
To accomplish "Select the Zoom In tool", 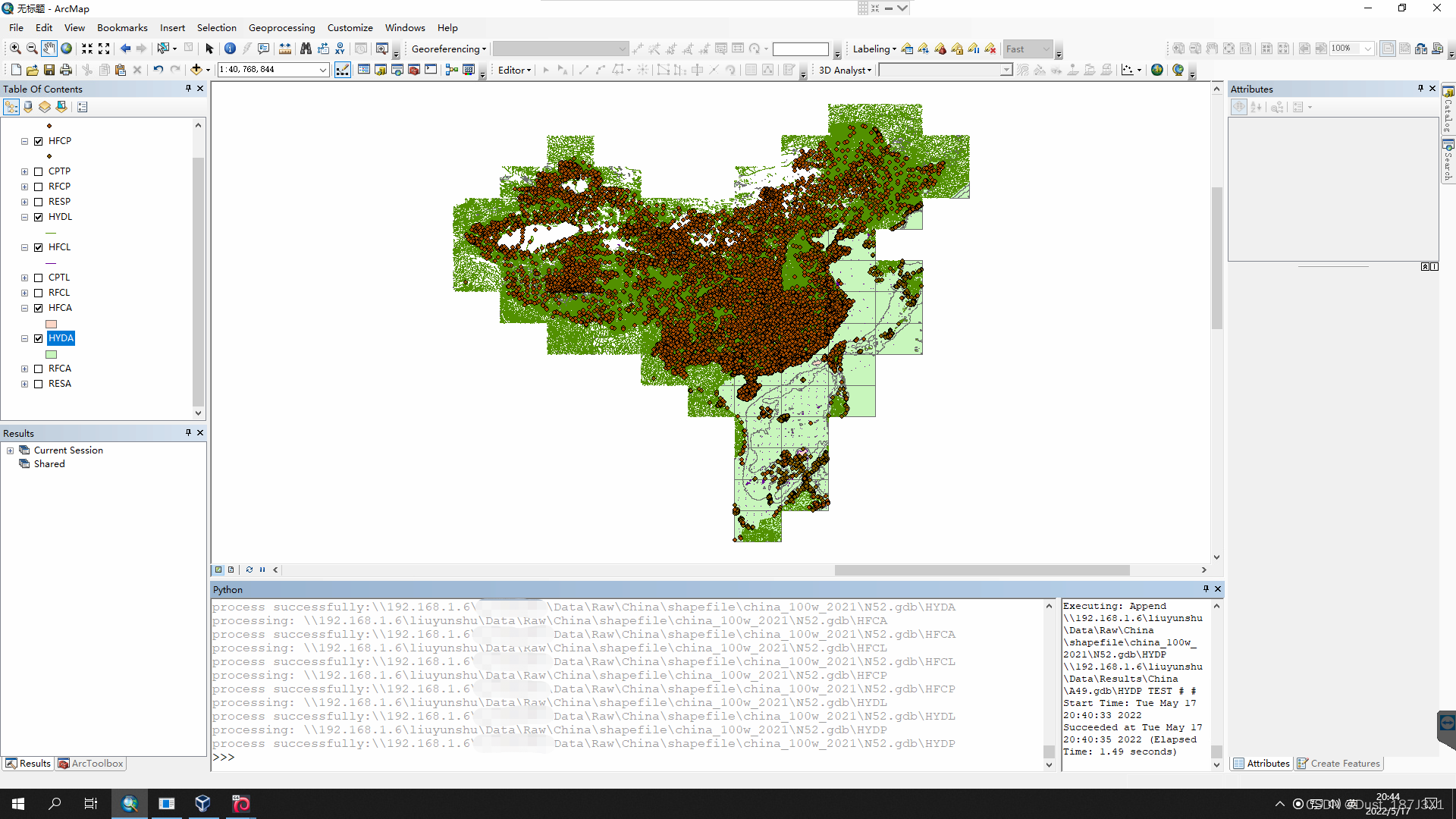I will point(14,49).
